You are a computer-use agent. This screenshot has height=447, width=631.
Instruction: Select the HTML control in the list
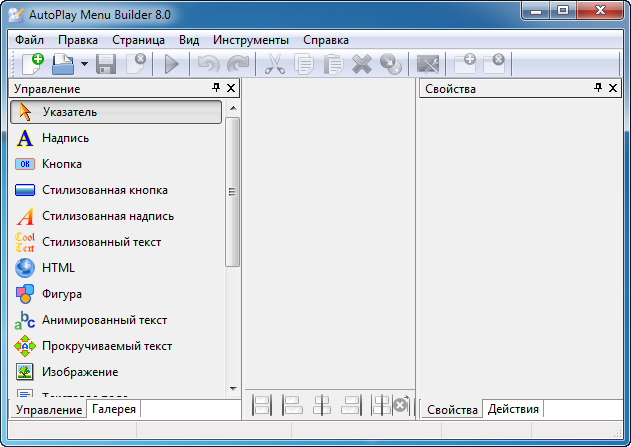coord(58,268)
